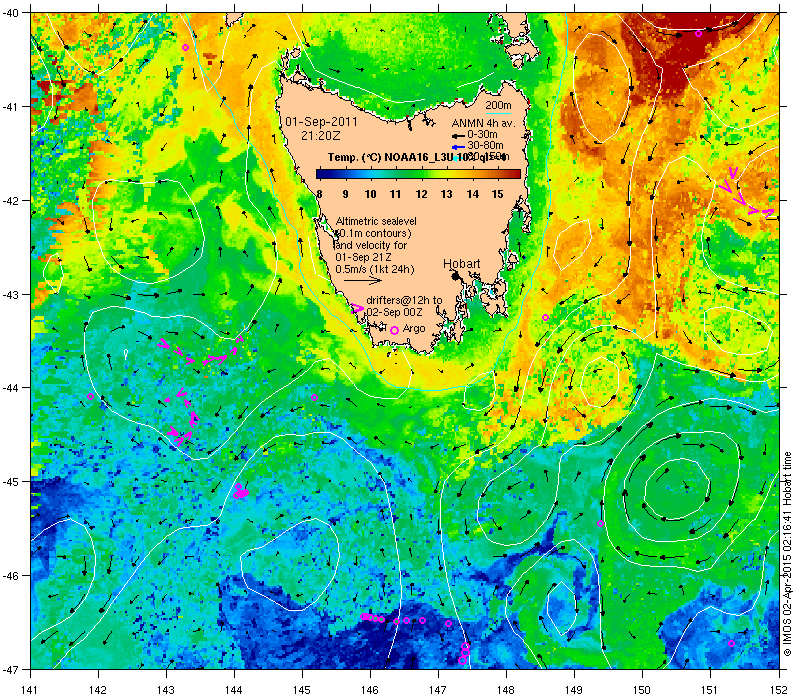The height and width of the screenshot is (700, 800).
Task: Click the 'ANMN 4h av.' label
Action: [x=484, y=123]
